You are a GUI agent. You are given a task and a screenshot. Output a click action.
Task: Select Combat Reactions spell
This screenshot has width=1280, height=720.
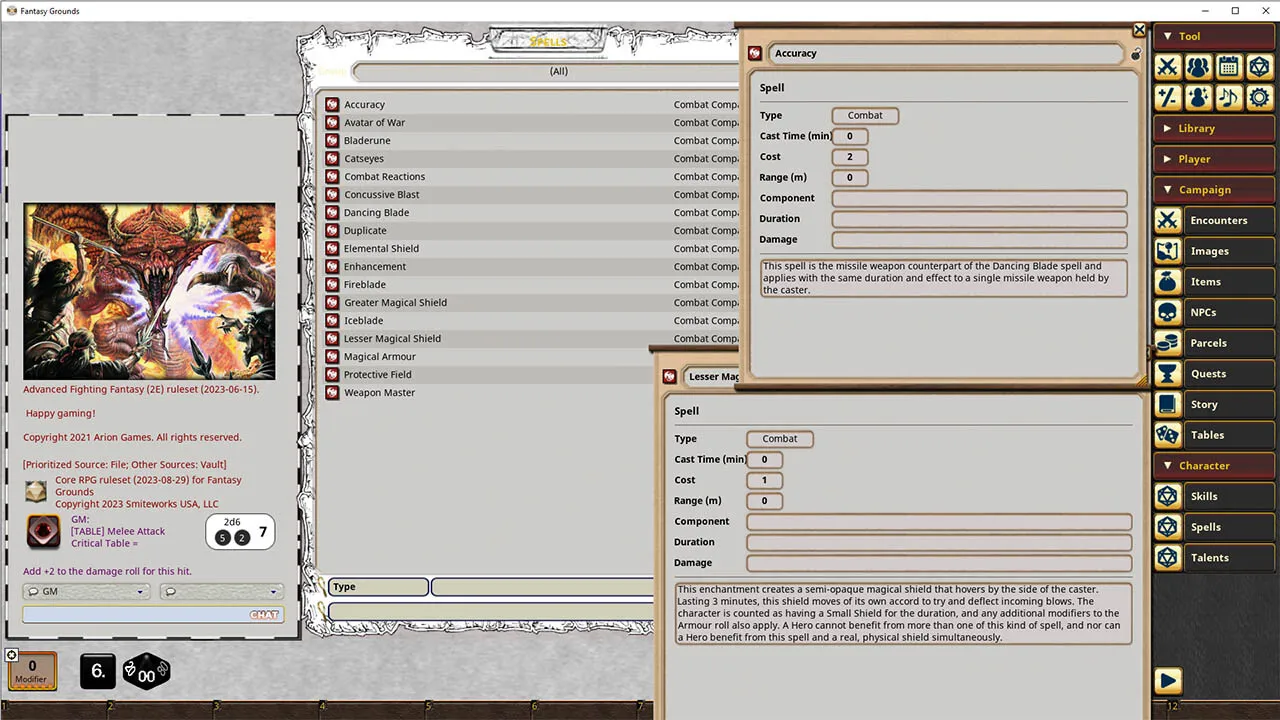click(385, 177)
